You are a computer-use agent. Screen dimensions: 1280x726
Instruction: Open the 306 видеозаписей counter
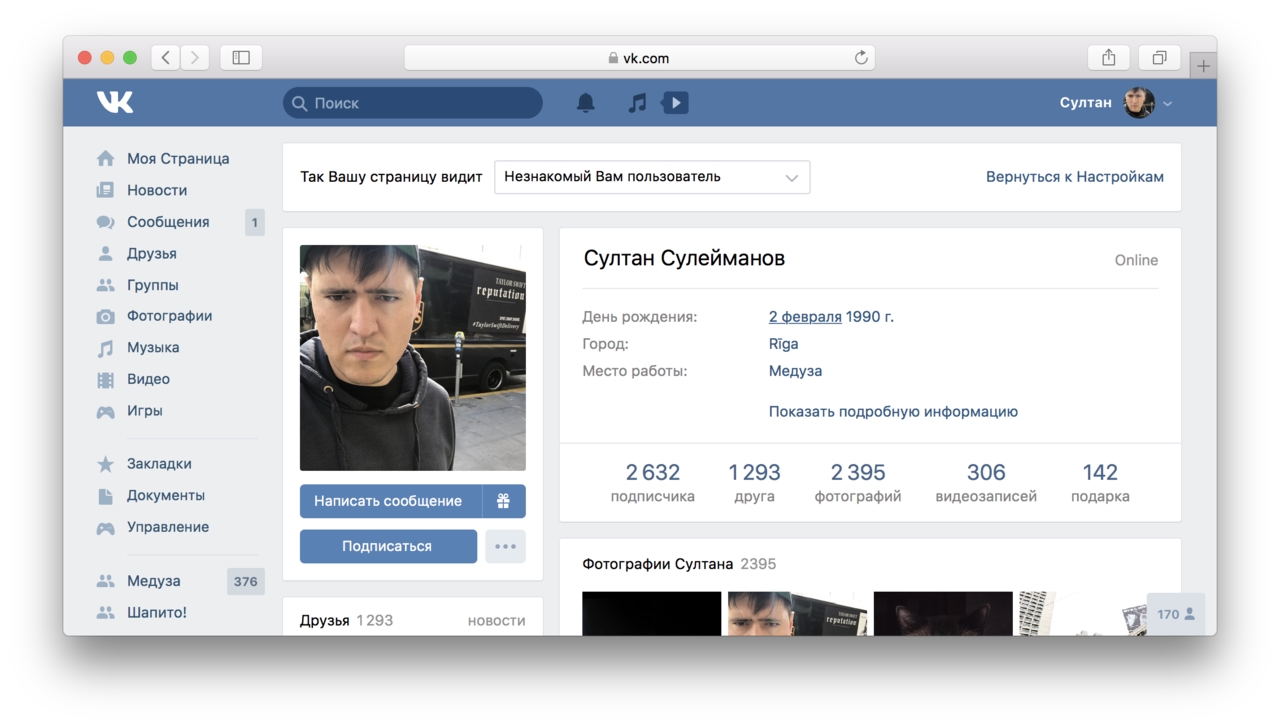[x=986, y=482]
